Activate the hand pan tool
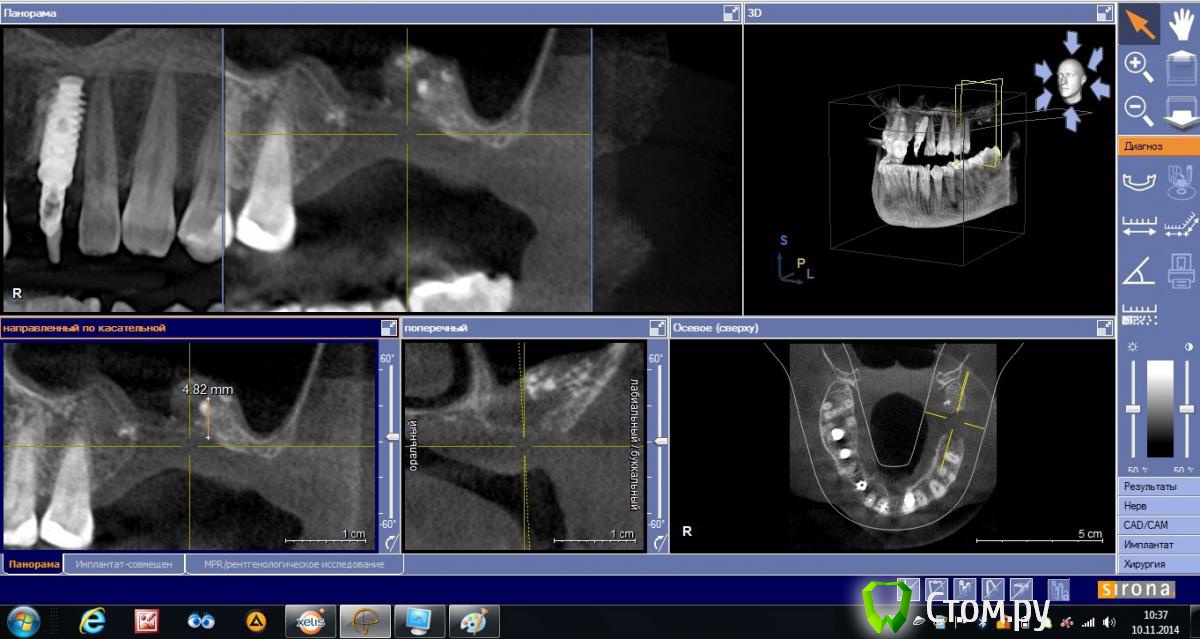This screenshot has width=1200, height=639. tap(1180, 23)
